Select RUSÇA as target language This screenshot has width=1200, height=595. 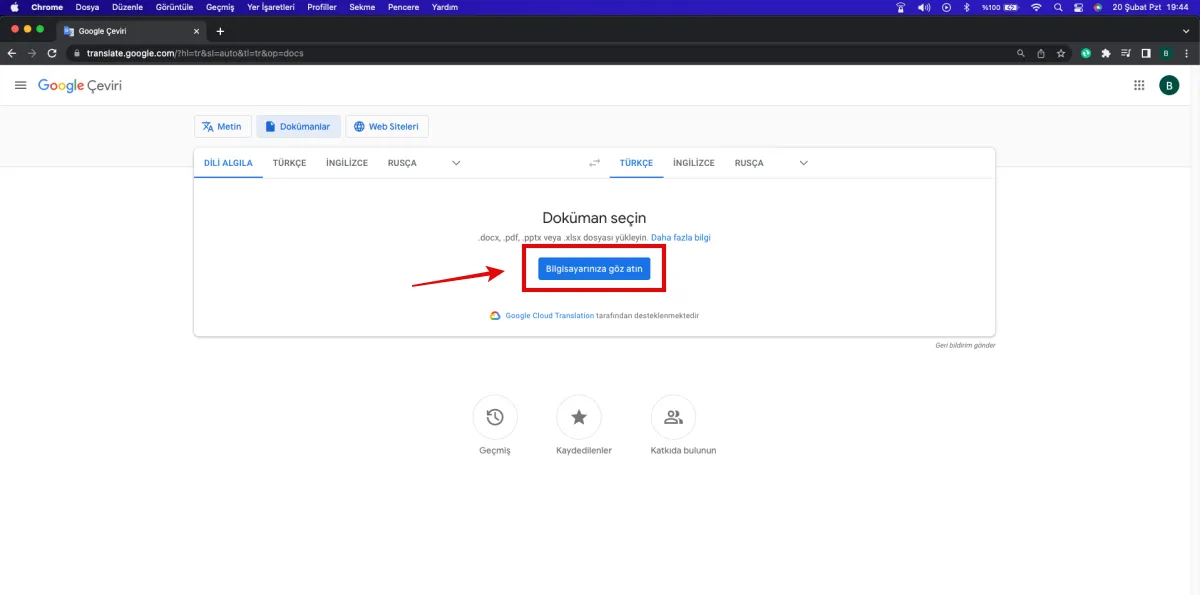[748, 163]
